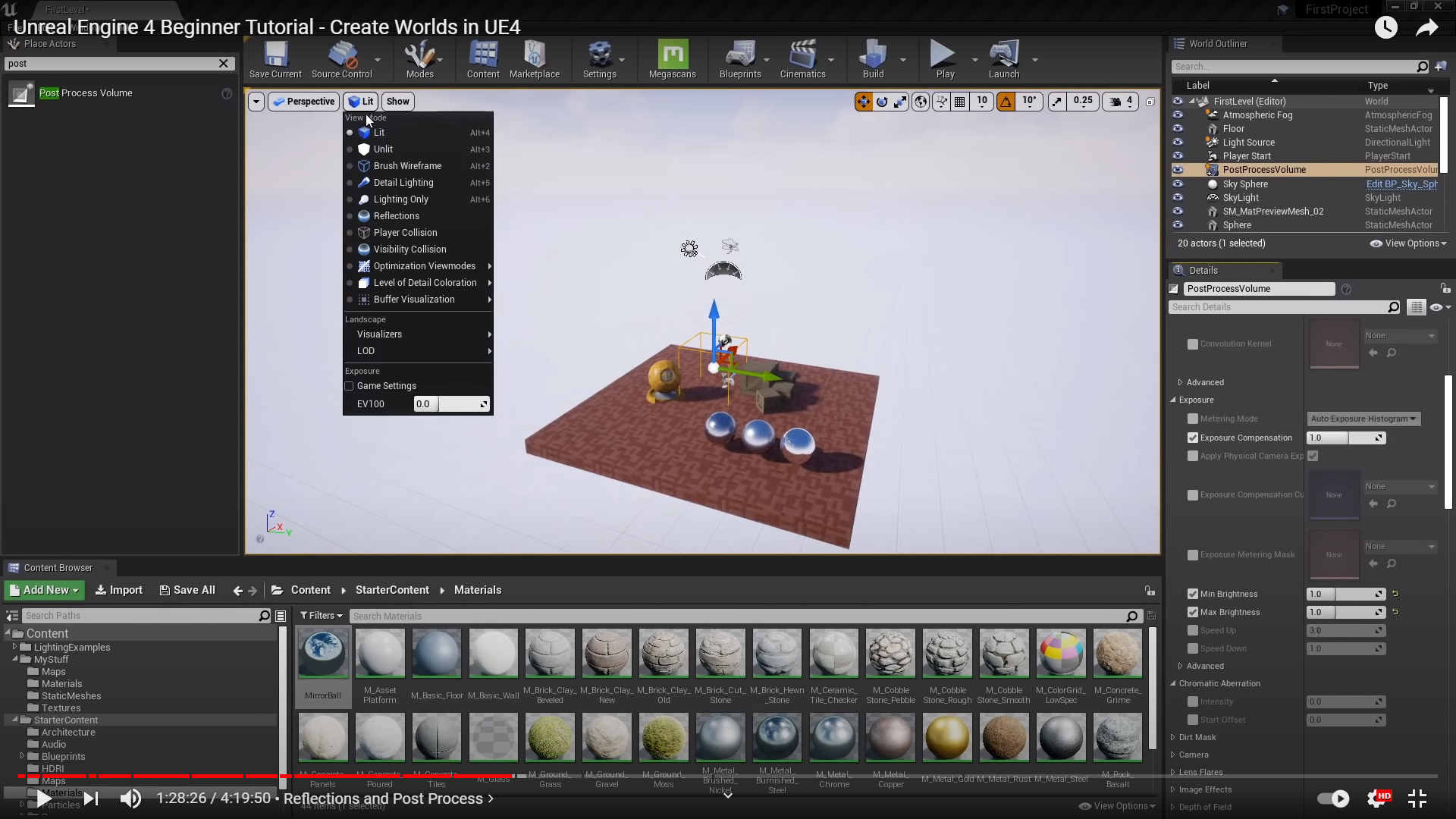This screenshot has height=819, width=1456.
Task: Click the Cinematics toolbar icon
Action: (802, 59)
